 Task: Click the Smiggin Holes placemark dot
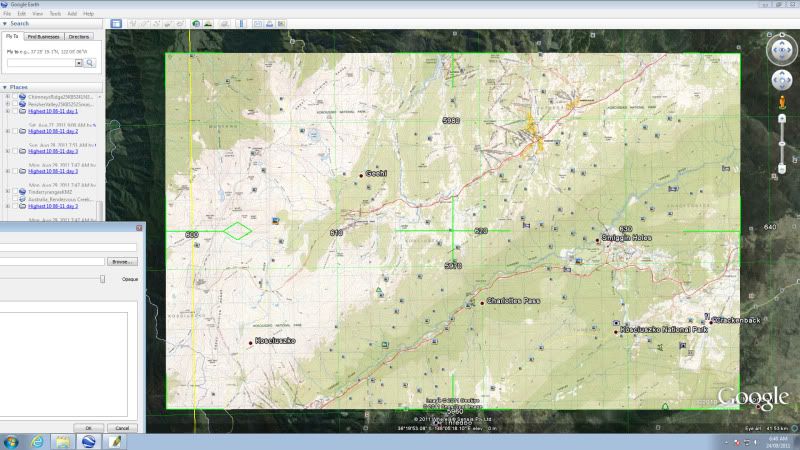597,240
